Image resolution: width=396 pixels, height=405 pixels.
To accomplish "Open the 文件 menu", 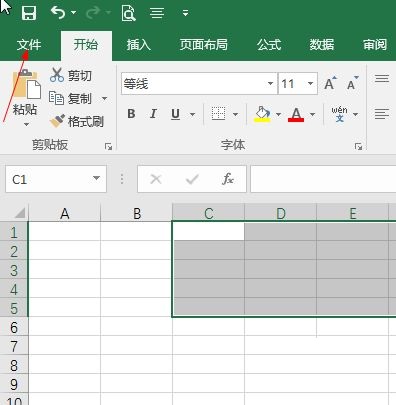I will 29,45.
